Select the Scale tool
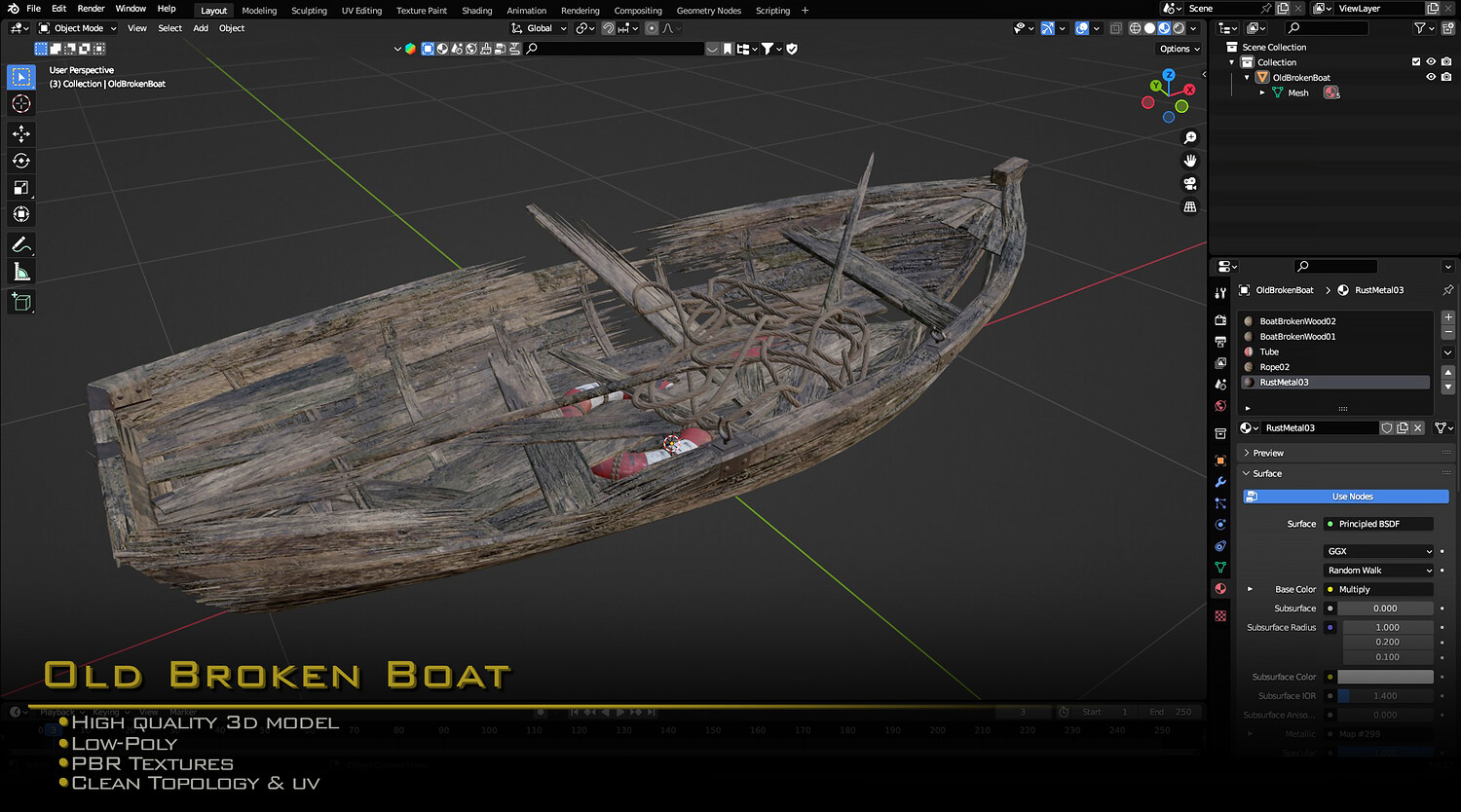 point(21,188)
